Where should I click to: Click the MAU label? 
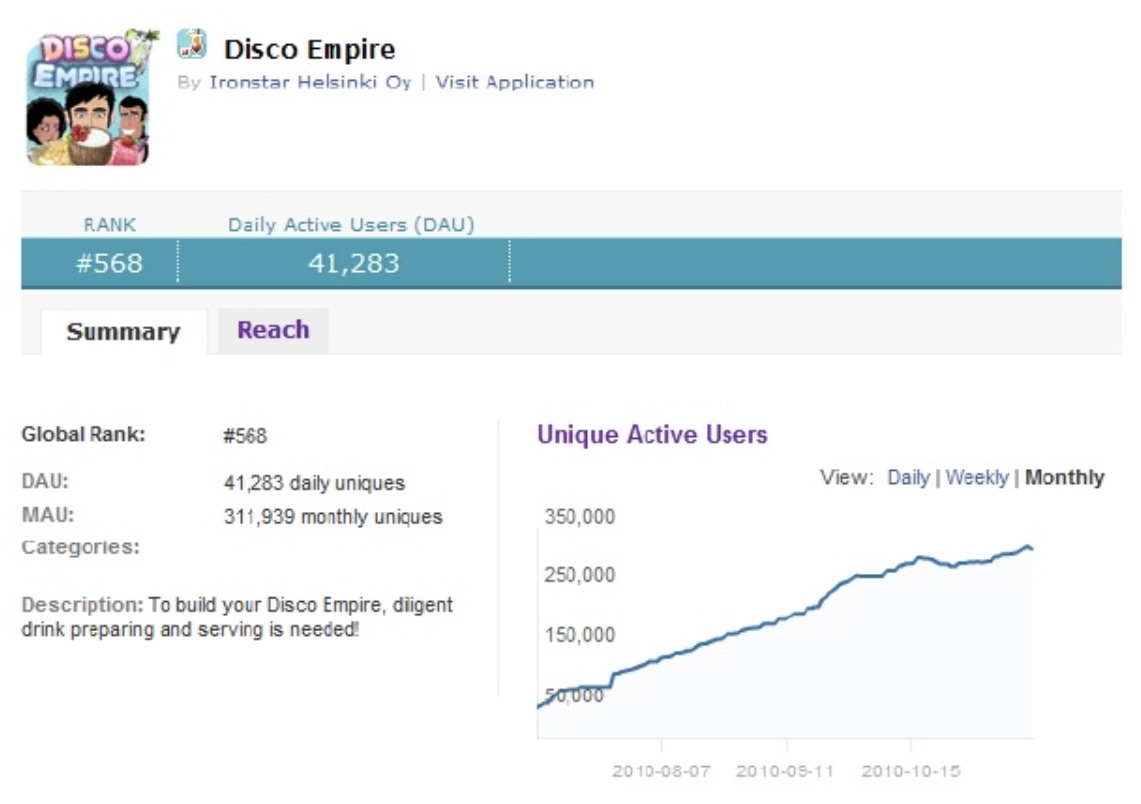(x=48, y=515)
